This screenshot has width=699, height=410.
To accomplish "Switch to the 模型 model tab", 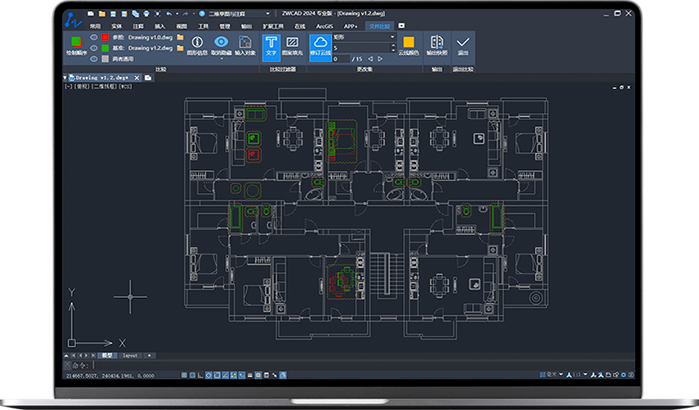I will (107, 356).
